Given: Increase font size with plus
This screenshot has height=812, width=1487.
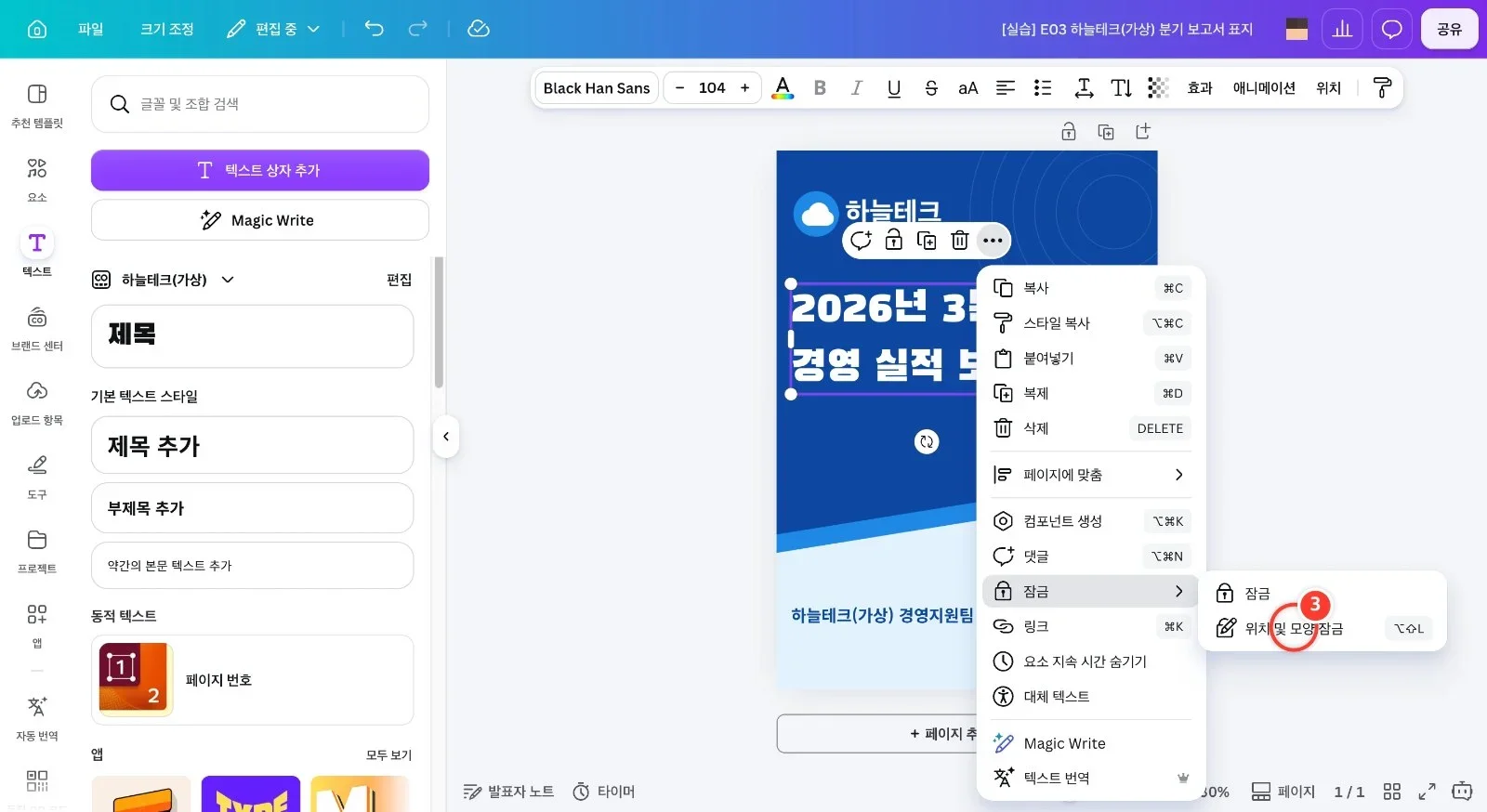Looking at the screenshot, I should point(744,88).
